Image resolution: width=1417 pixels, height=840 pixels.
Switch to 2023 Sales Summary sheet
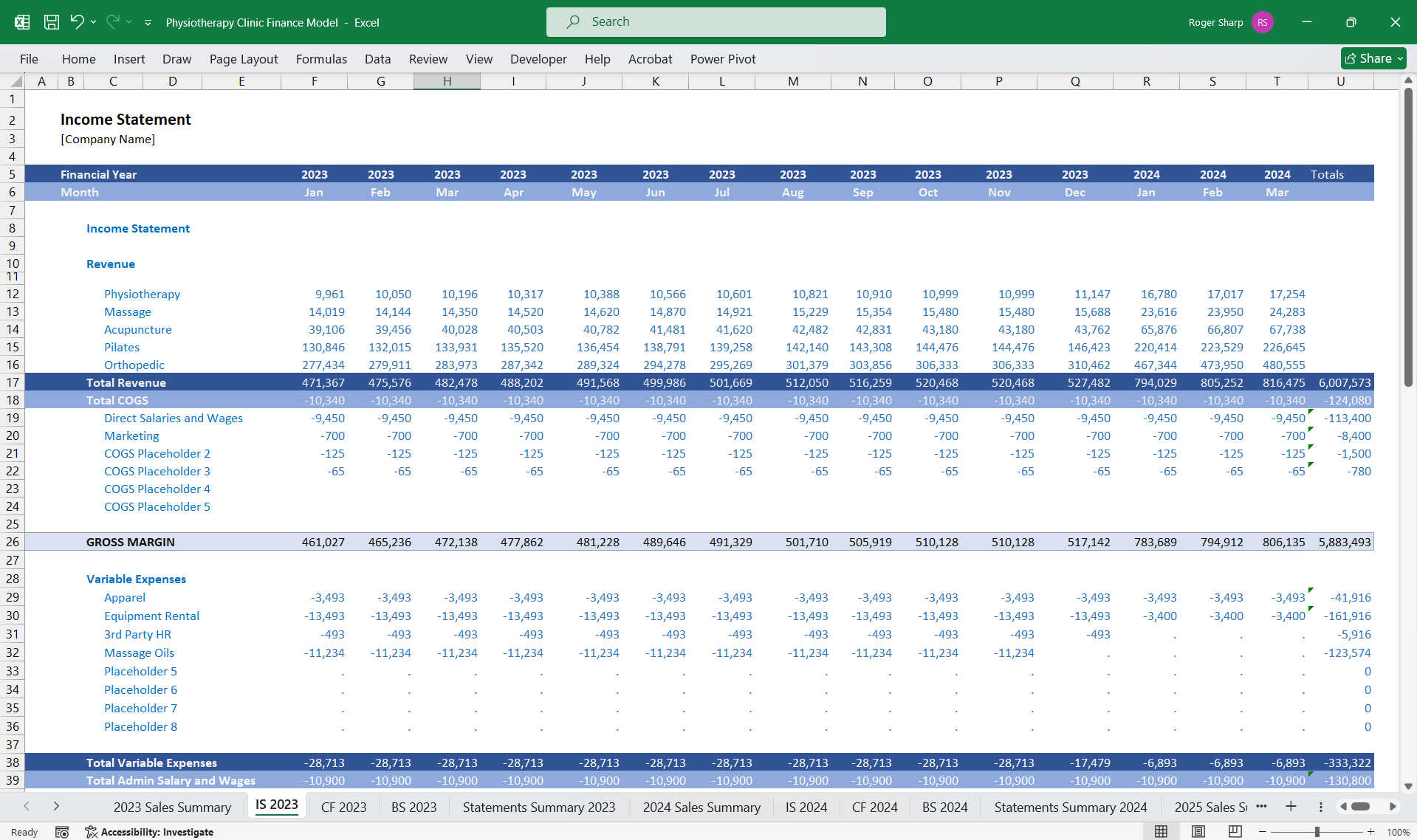(x=172, y=808)
